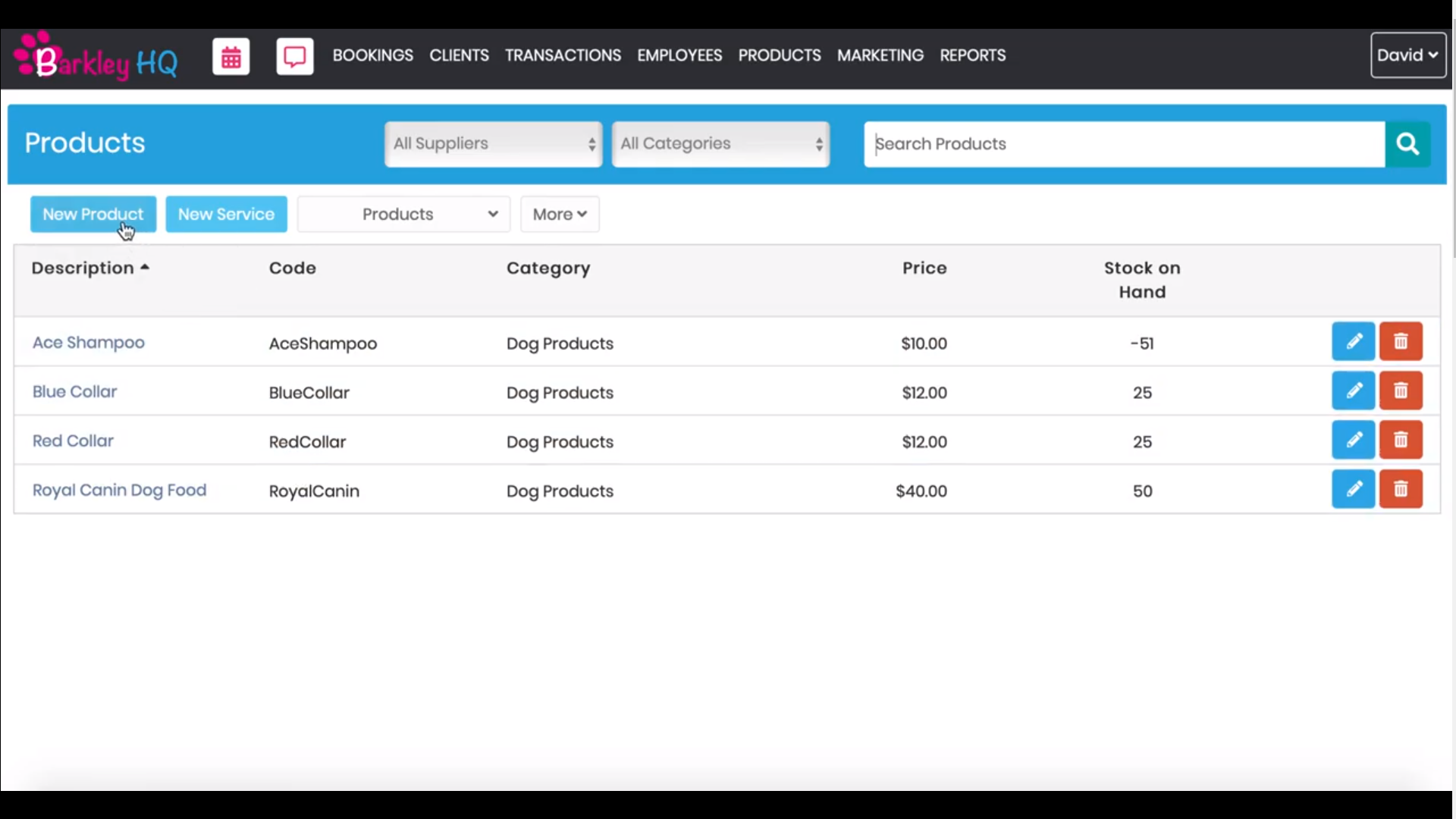The width and height of the screenshot is (1456, 819).
Task: Switch to the CLIENTS section
Action: (459, 55)
